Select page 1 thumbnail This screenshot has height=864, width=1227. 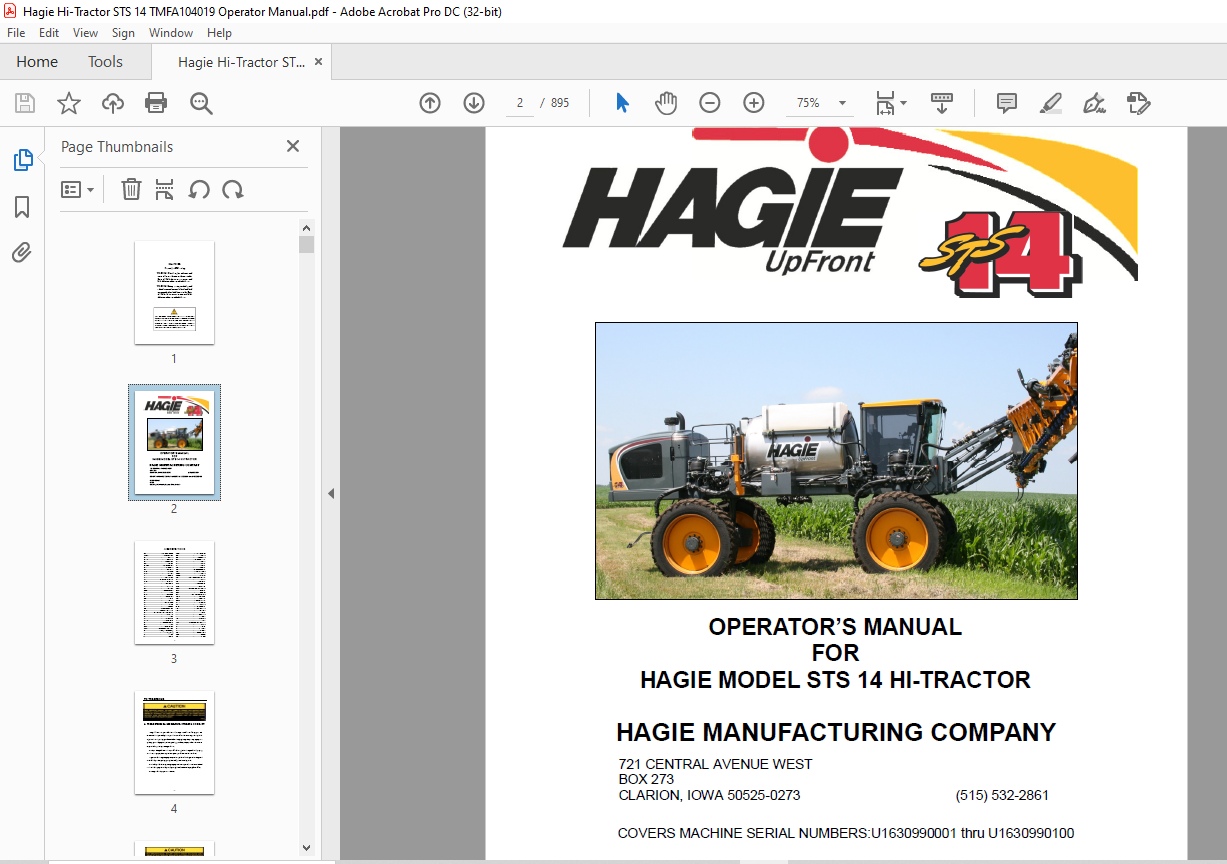click(174, 292)
